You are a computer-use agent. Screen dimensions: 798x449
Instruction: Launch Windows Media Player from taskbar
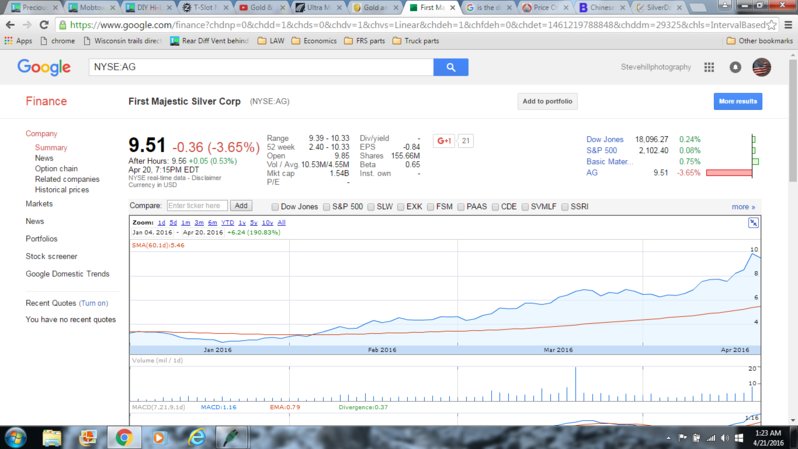(159, 437)
